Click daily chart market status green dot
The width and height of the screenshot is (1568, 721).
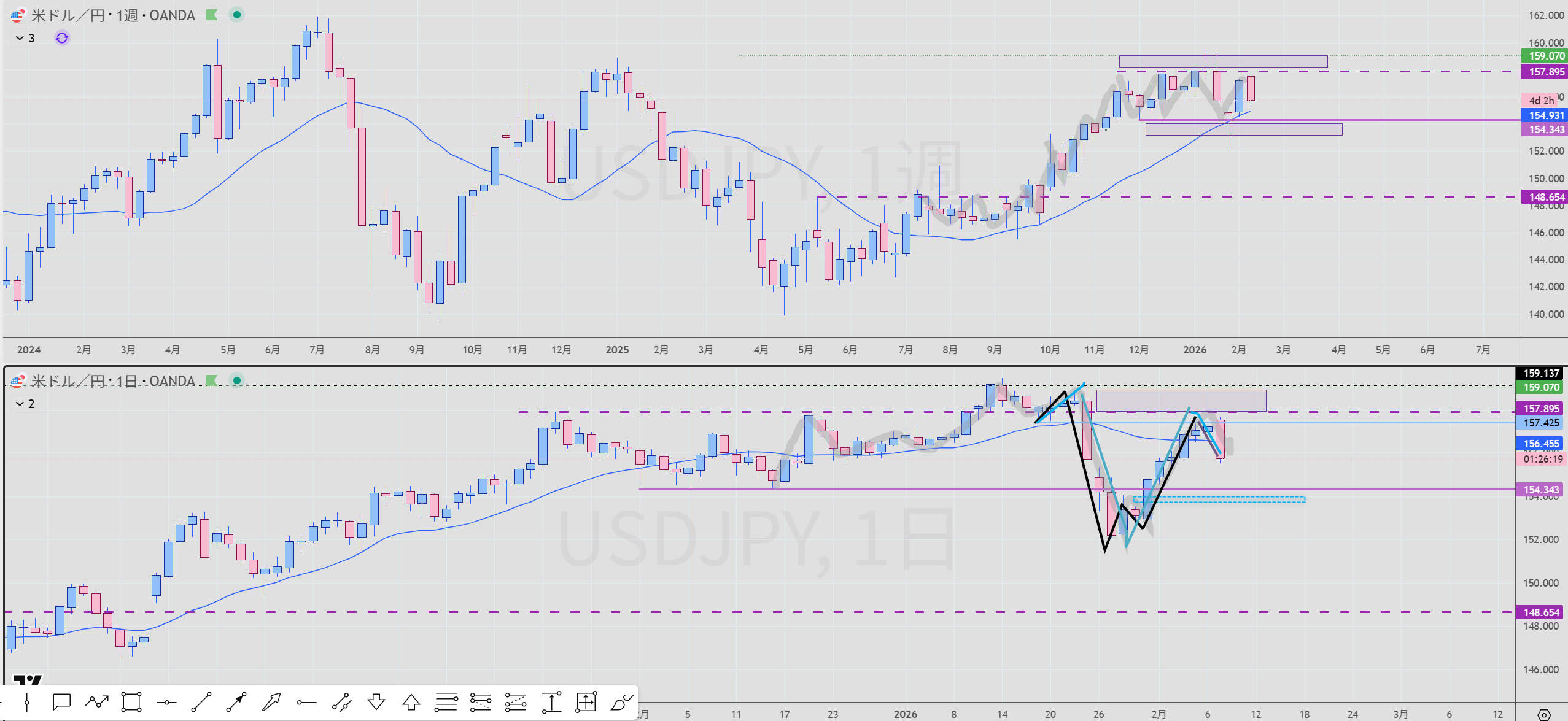tap(236, 380)
